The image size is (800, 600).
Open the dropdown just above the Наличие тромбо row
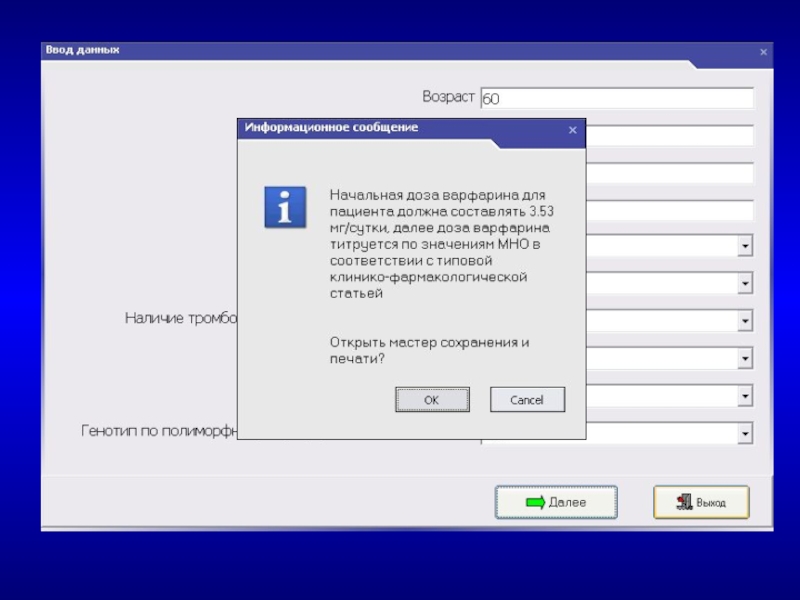(745, 283)
